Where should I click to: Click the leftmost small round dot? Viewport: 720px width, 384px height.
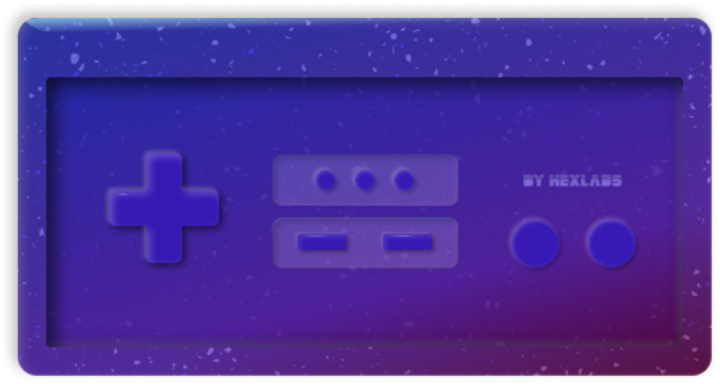[x=326, y=180]
